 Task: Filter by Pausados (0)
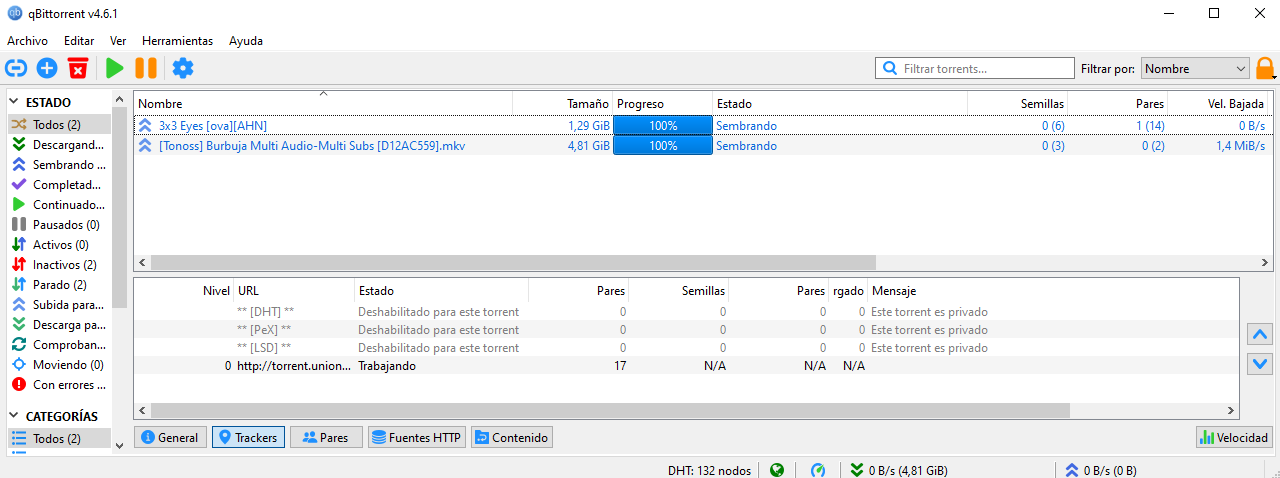click(60, 225)
